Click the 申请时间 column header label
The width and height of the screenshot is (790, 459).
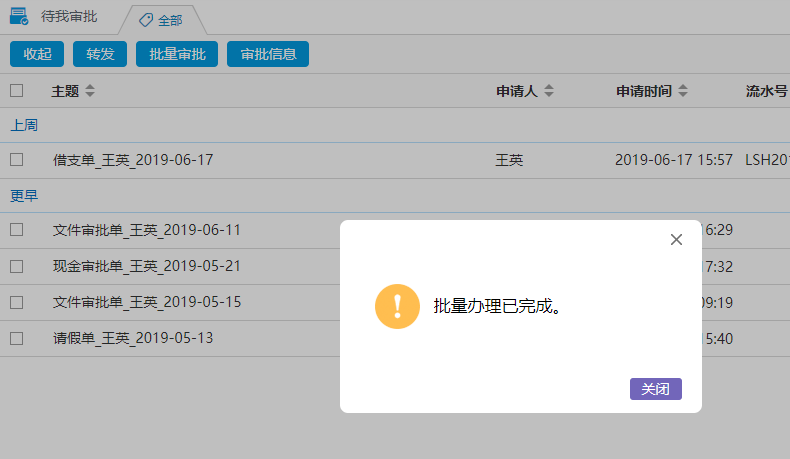644,91
